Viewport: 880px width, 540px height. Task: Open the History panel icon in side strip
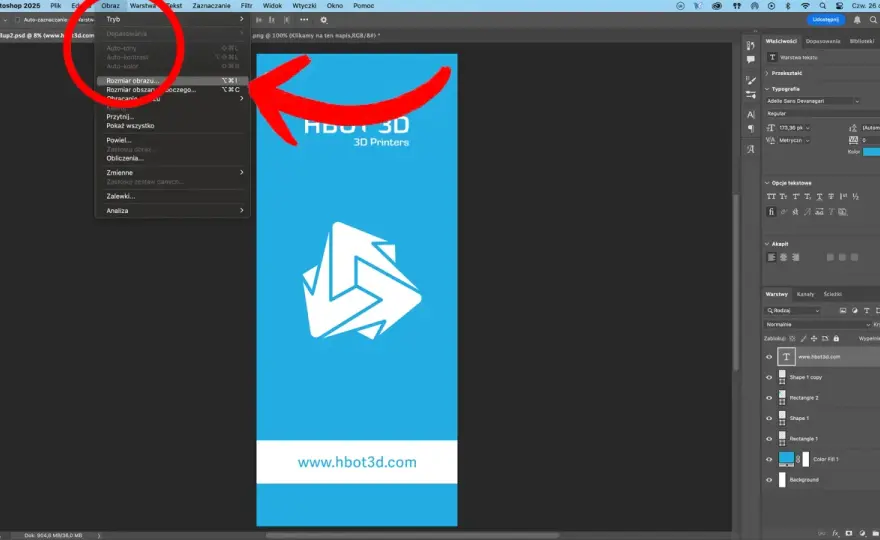tap(751, 45)
